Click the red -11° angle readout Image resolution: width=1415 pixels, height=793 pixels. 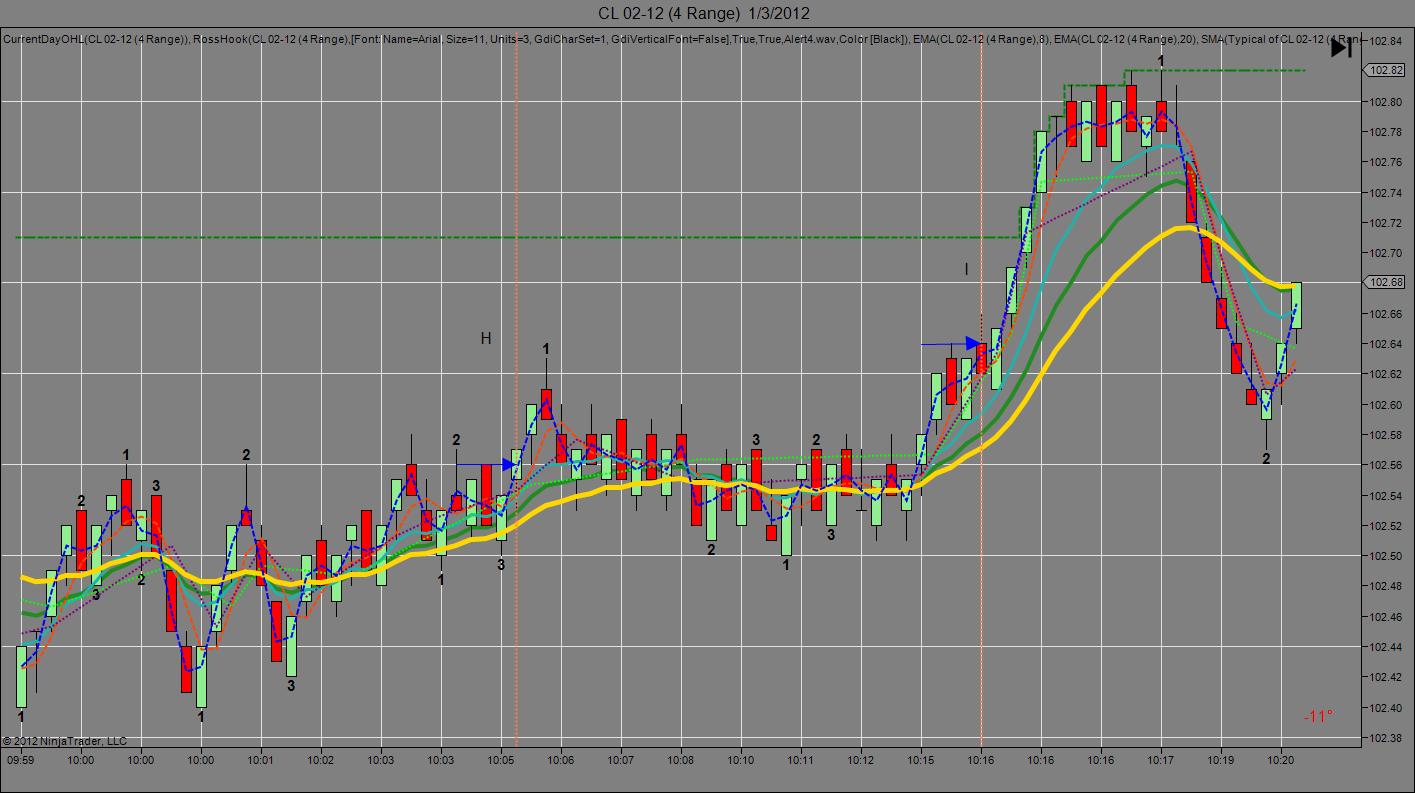click(x=1318, y=716)
